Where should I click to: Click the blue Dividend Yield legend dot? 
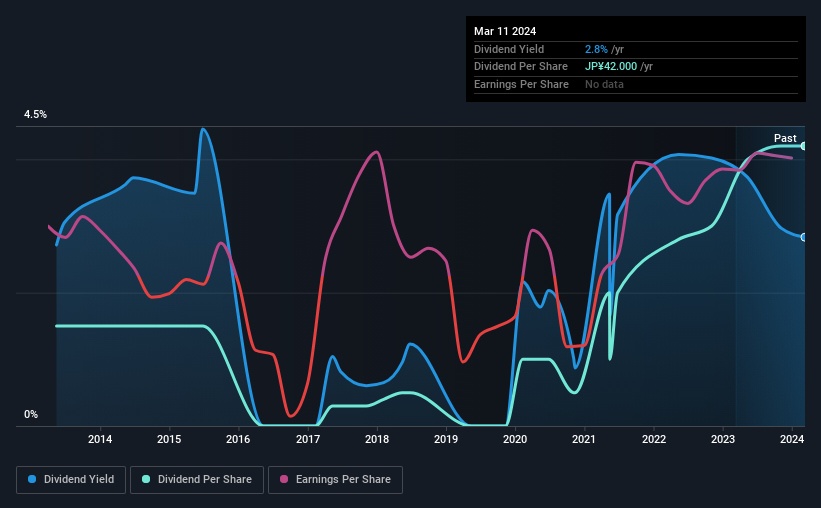[x=32, y=479]
